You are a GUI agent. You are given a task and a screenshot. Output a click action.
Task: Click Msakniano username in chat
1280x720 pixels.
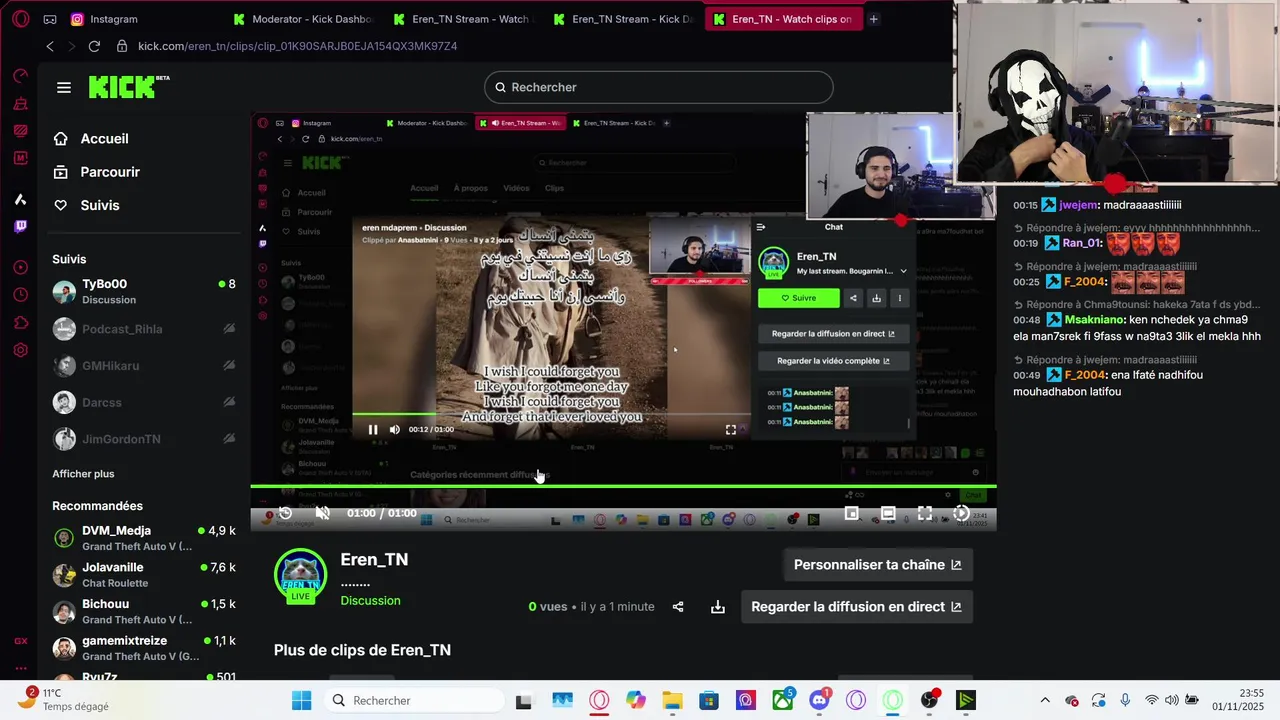click(1094, 320)
